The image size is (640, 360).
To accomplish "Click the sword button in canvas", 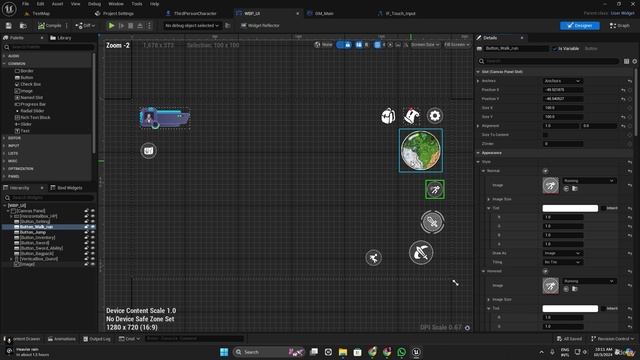I will pyautogui.click(x=432, y=222).
